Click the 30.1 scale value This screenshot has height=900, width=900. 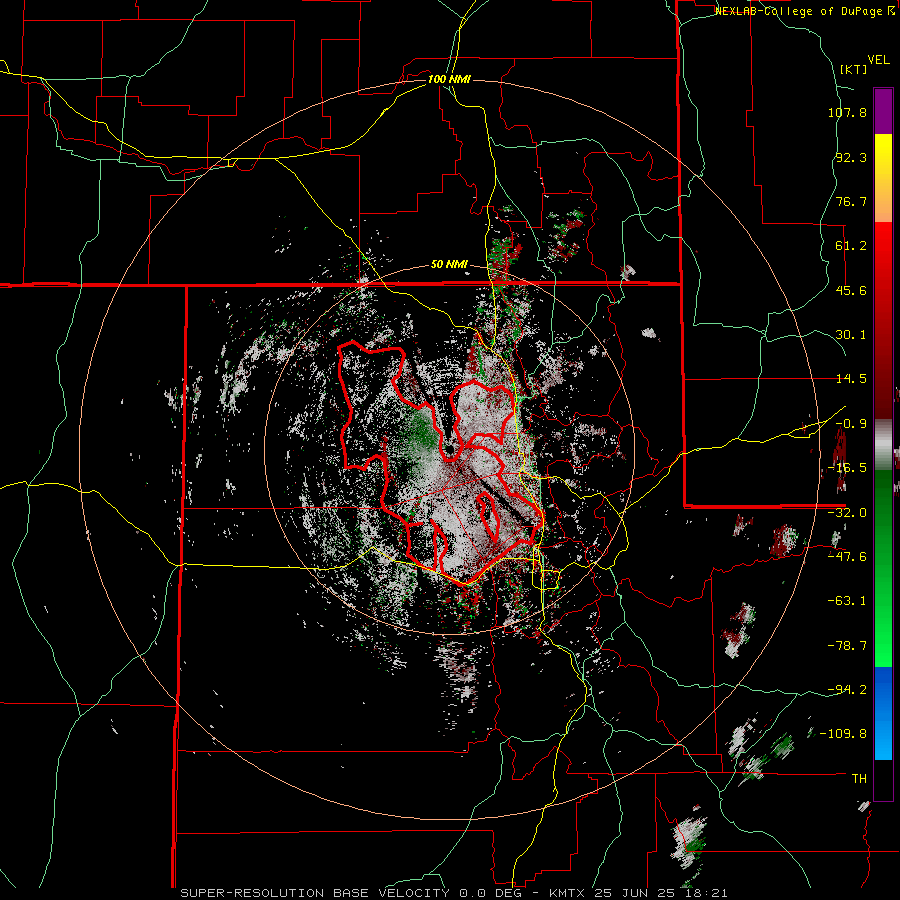[x=851, y=335]
